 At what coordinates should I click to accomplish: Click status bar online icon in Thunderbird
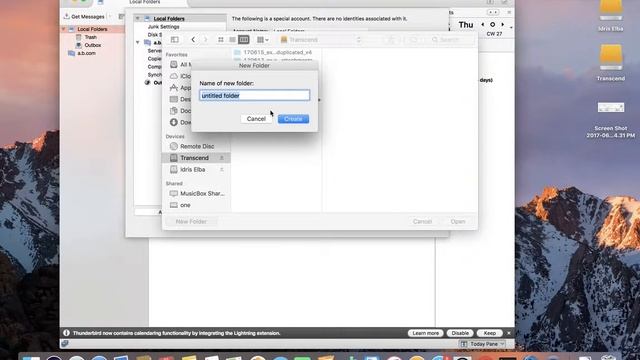(x=65, y=344)
